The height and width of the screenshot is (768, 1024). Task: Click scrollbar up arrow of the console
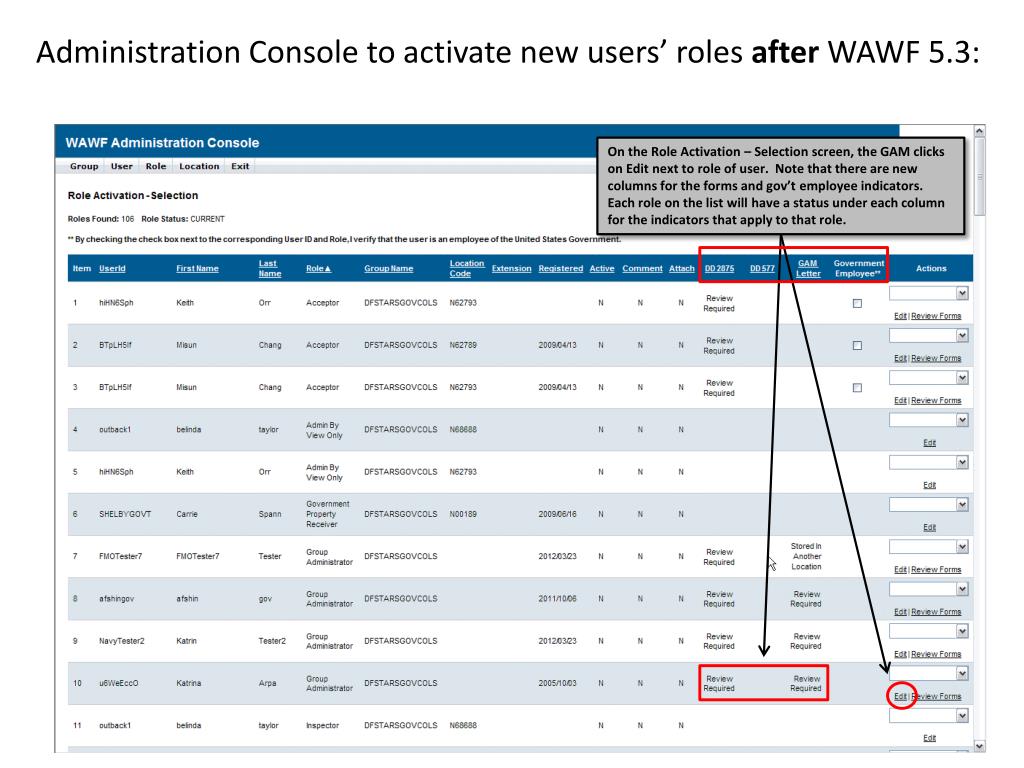coord(979,131)
